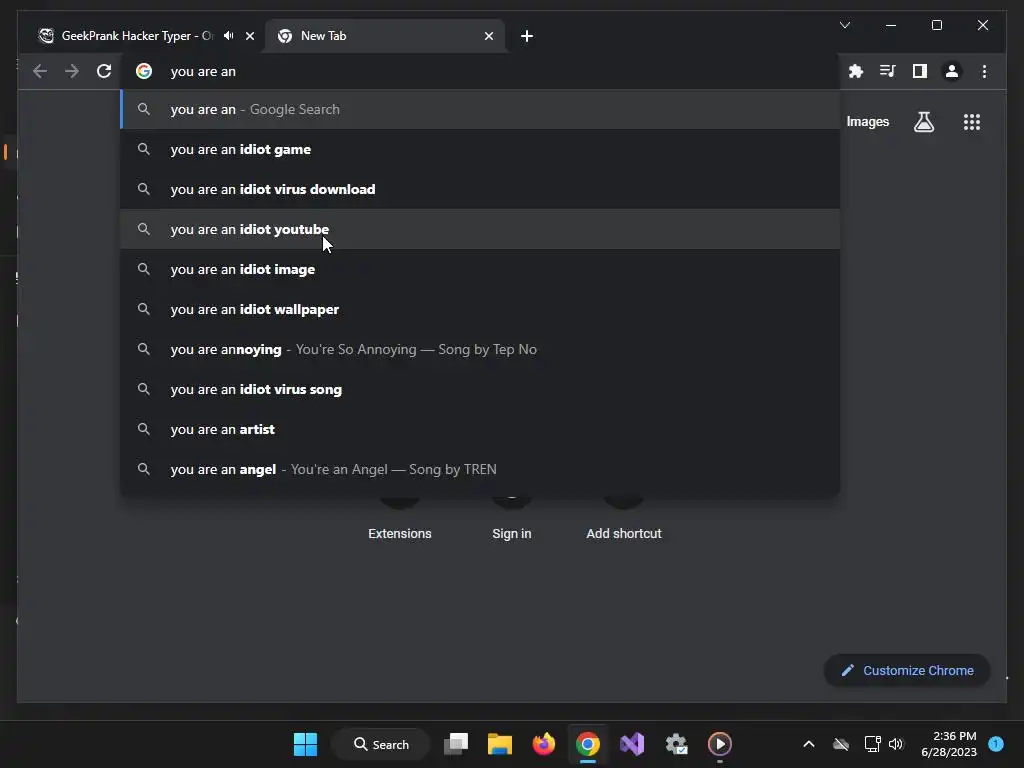Close the GeekPrank Hacker Typer tab
Screen dimensions: 1024x768
pyautogui.click(x=249, y=36)
